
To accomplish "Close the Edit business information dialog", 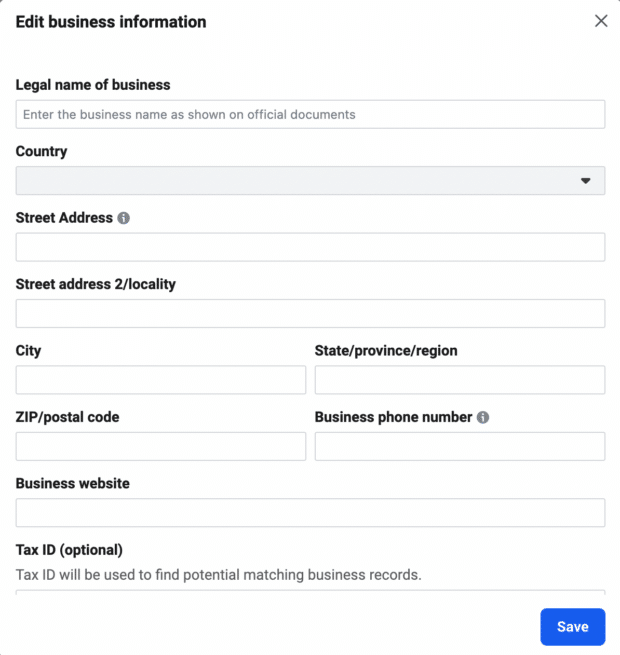I will 601,21.
